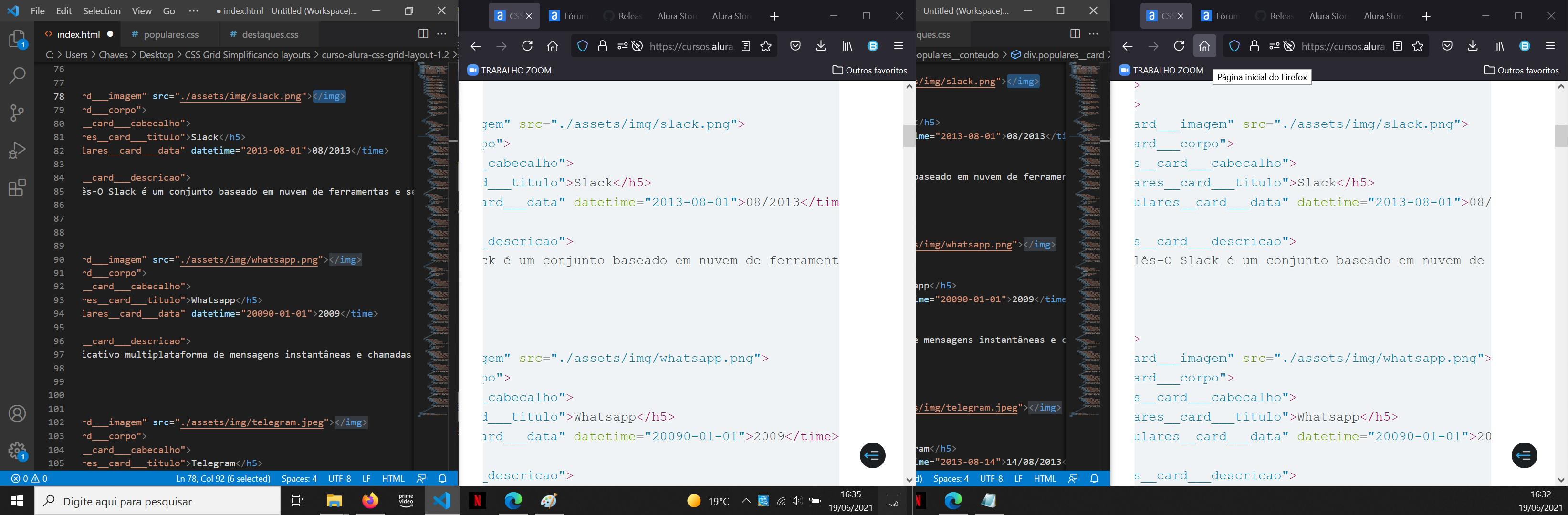The image size is (1568, 515).
Task: Split the editor in the right VS Code window
Action: (x=1075, y=34)
